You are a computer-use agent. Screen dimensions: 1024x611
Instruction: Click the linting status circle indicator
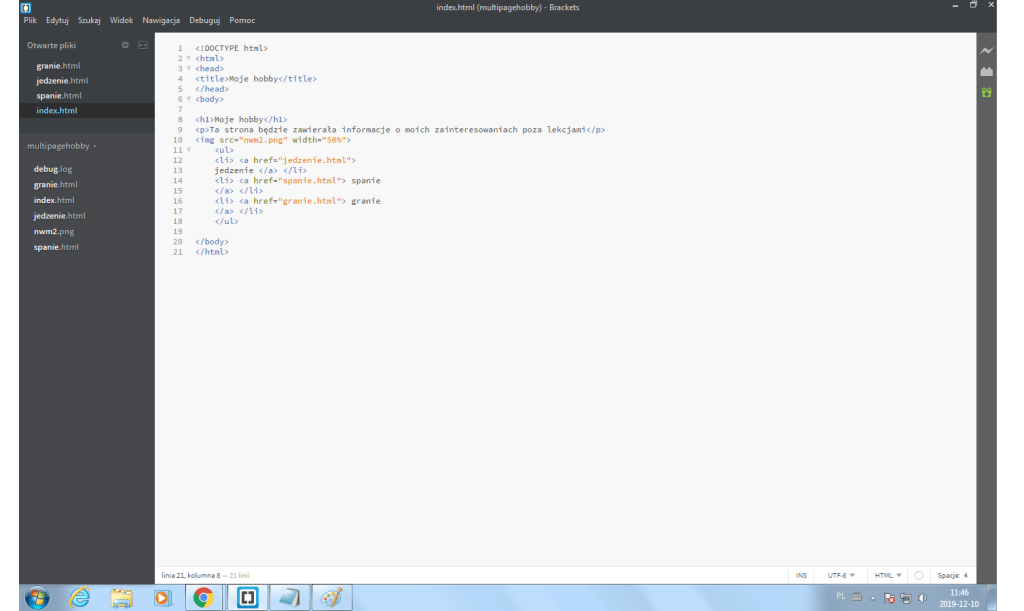[918, 575]
